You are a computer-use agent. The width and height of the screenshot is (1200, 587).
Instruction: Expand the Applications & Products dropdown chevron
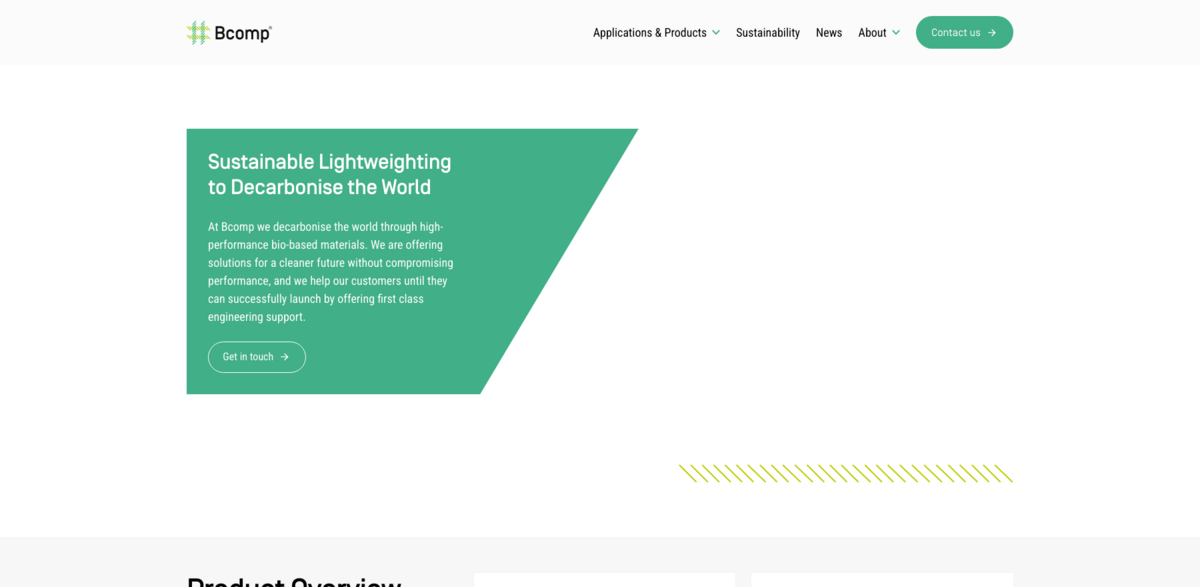[x=718, y=32]
